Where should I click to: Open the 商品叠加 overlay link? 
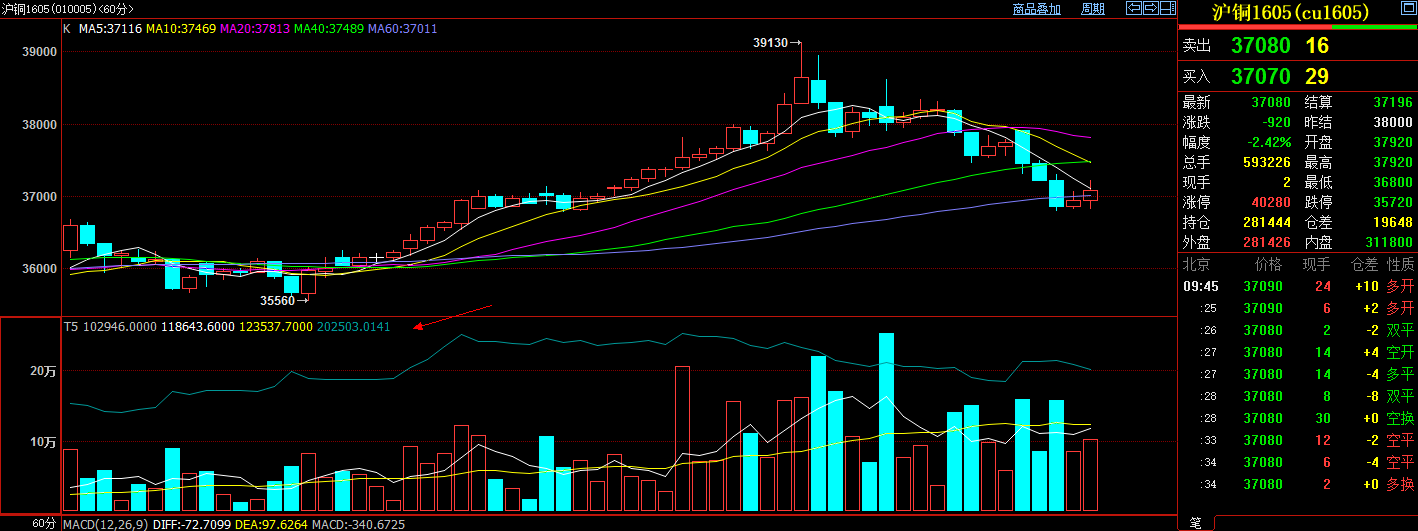point(1036,9)
